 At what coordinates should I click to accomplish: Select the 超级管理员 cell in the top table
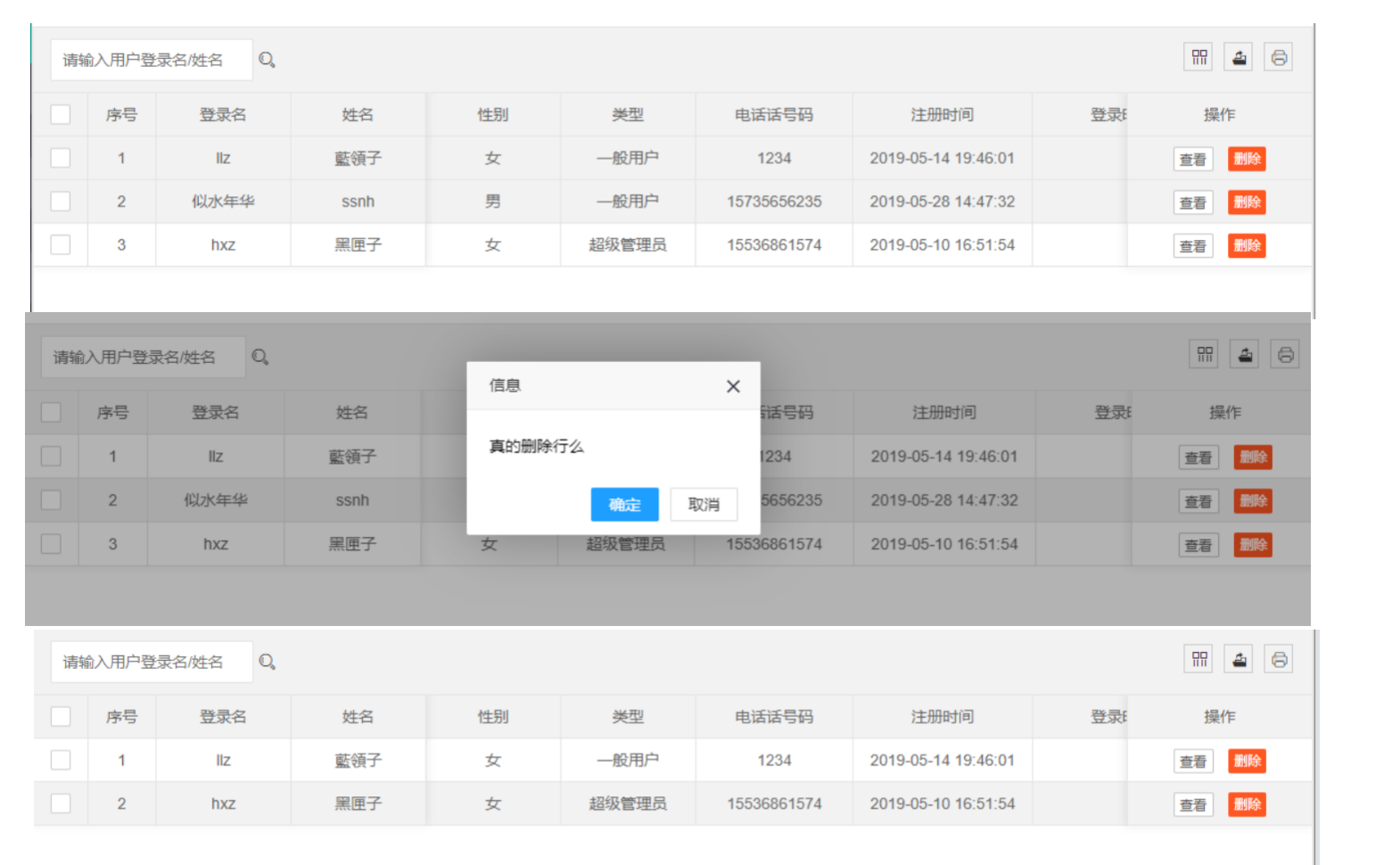pos(628,244)
